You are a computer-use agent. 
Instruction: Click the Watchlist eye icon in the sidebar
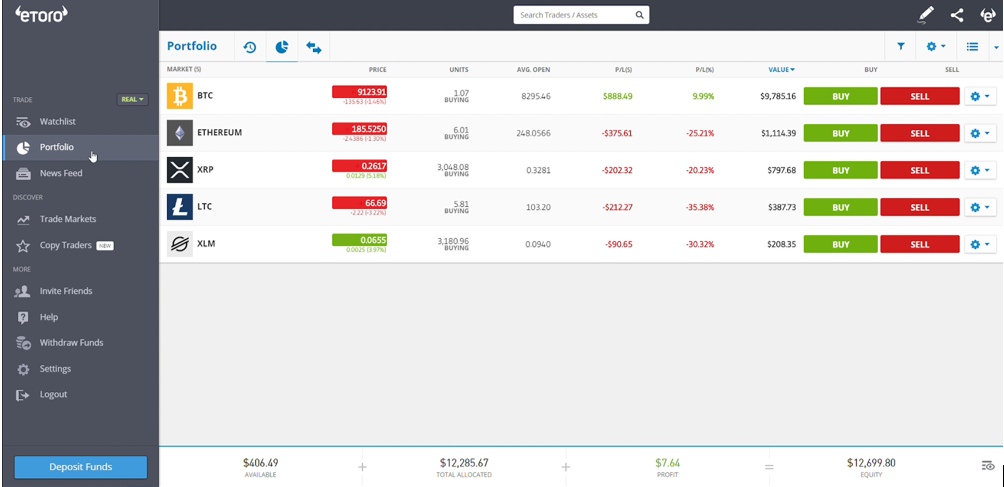[23, 122]
